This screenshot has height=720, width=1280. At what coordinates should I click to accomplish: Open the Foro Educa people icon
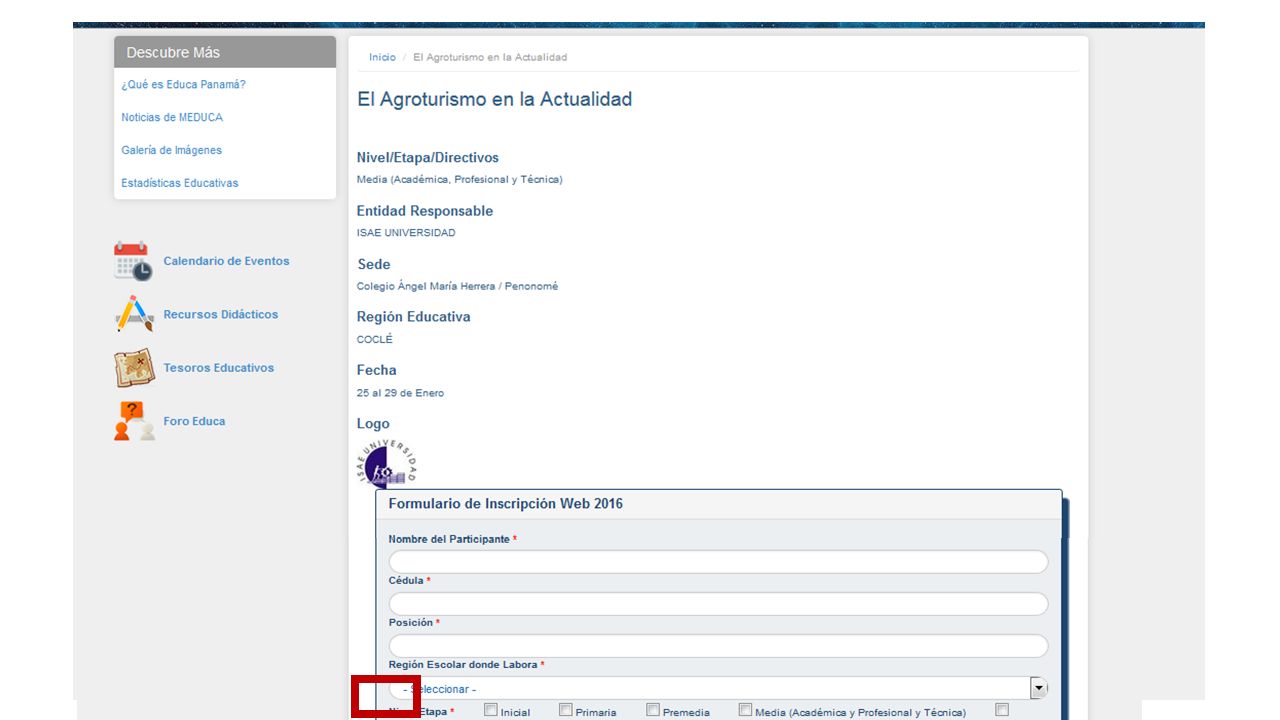point(134,421)
